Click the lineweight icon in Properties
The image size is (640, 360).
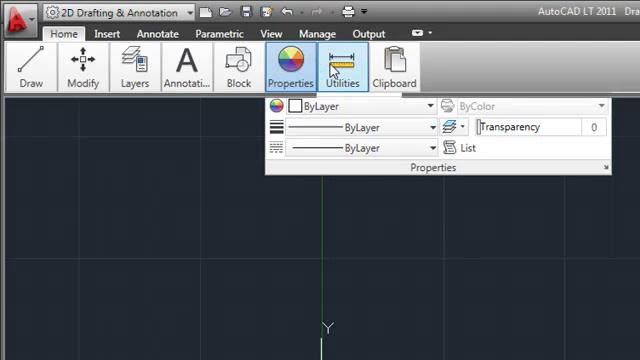[x=276, y=127]
